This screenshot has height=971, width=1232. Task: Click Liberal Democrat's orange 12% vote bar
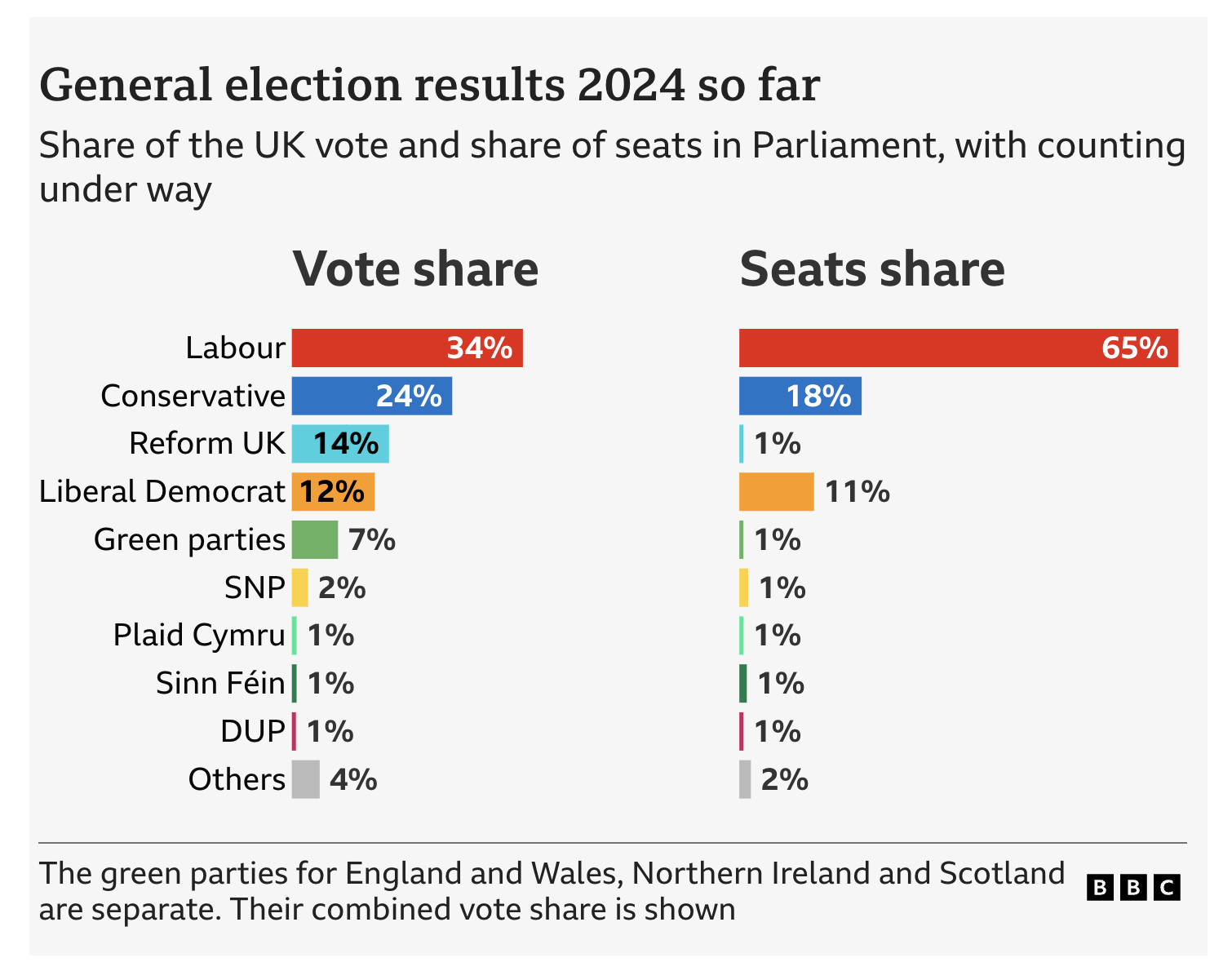(x=333, y=492)
